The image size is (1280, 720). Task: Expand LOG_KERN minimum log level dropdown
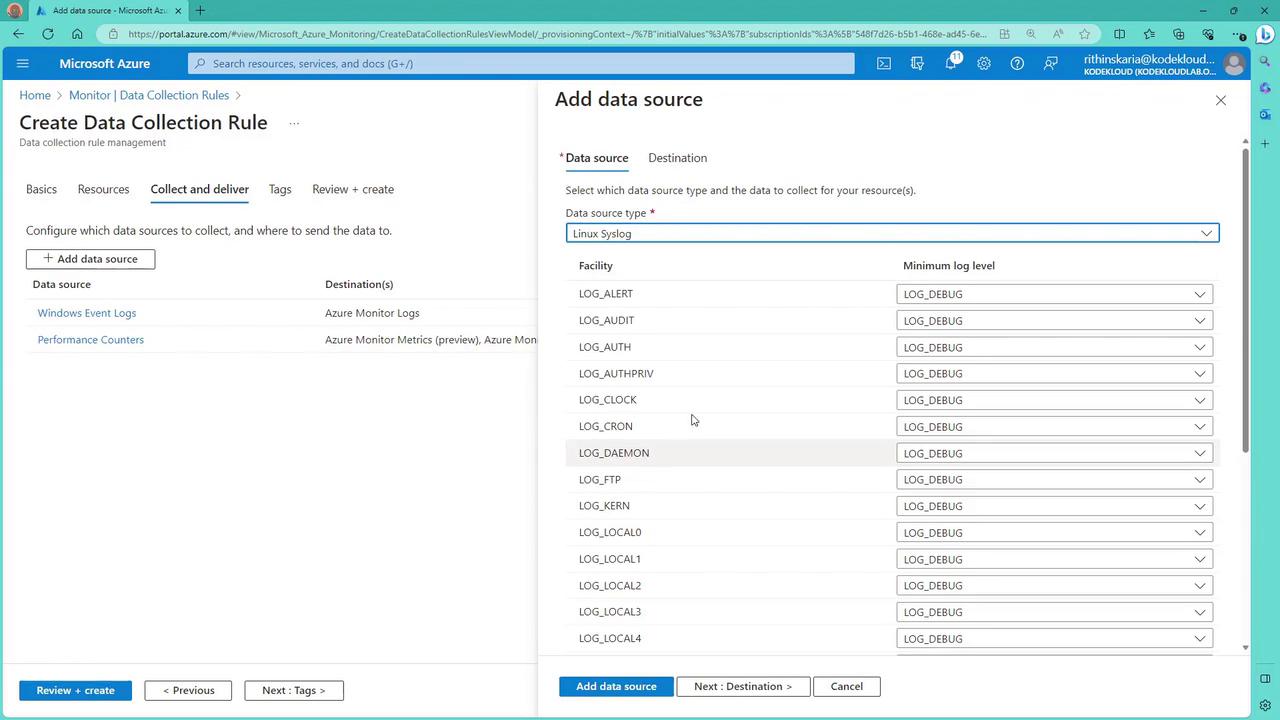click(x=1054, y=506)
